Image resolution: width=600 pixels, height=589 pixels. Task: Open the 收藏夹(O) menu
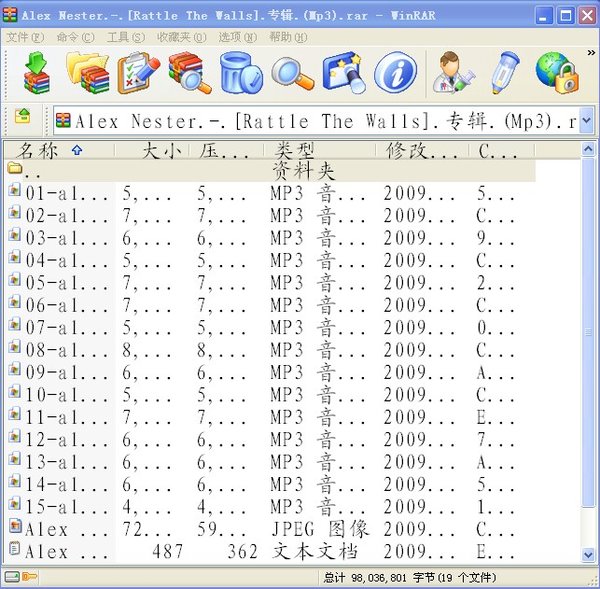[181, 37]
